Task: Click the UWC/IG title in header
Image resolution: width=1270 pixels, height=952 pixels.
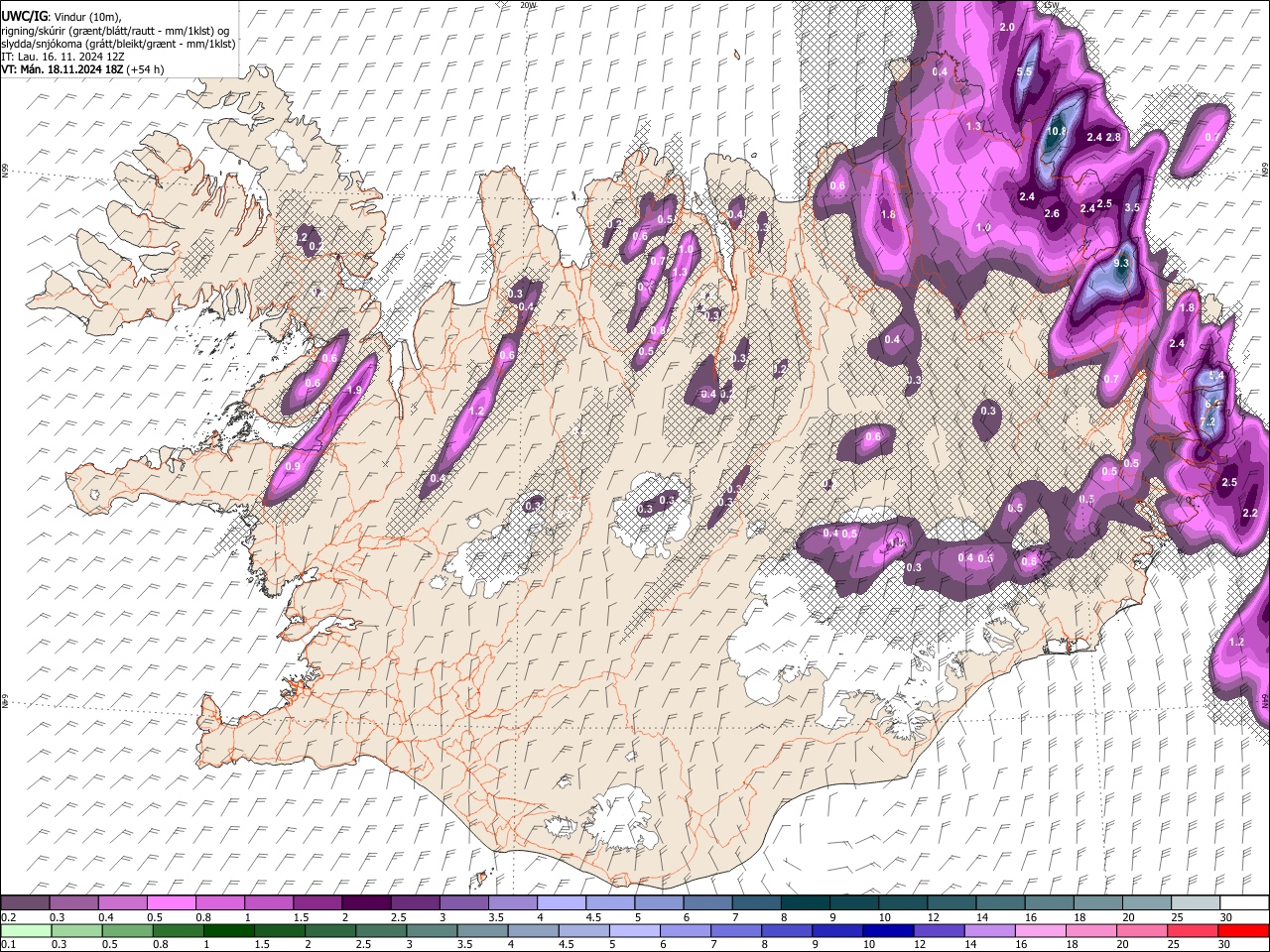Action: point(24,16)
